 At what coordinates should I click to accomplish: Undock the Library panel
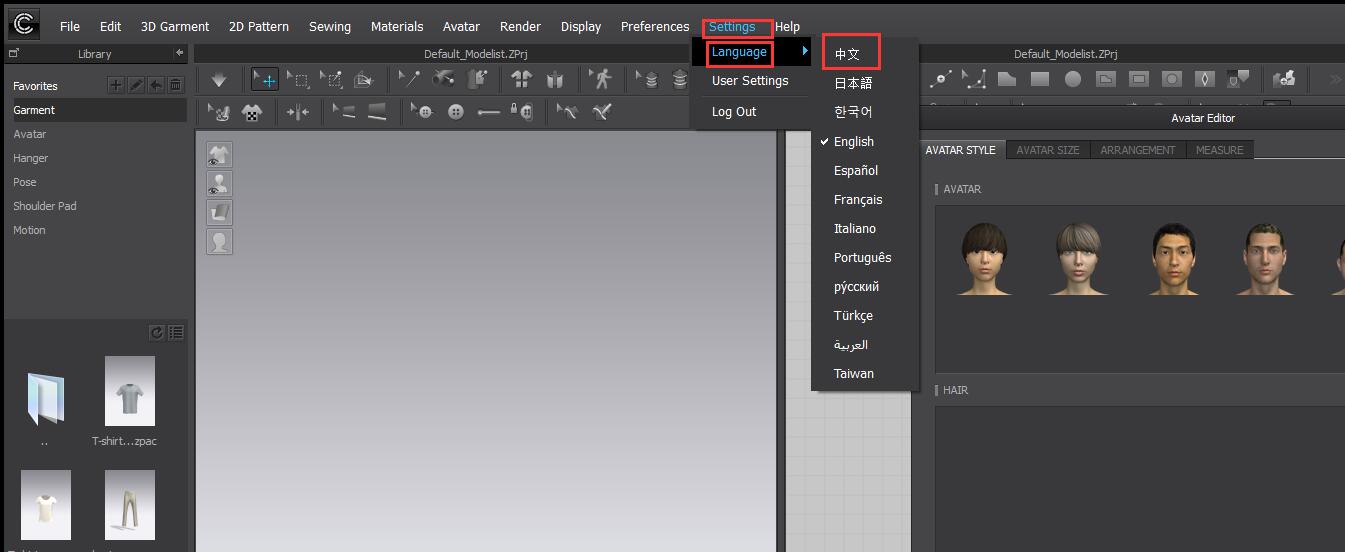click(x=13, y=53)
